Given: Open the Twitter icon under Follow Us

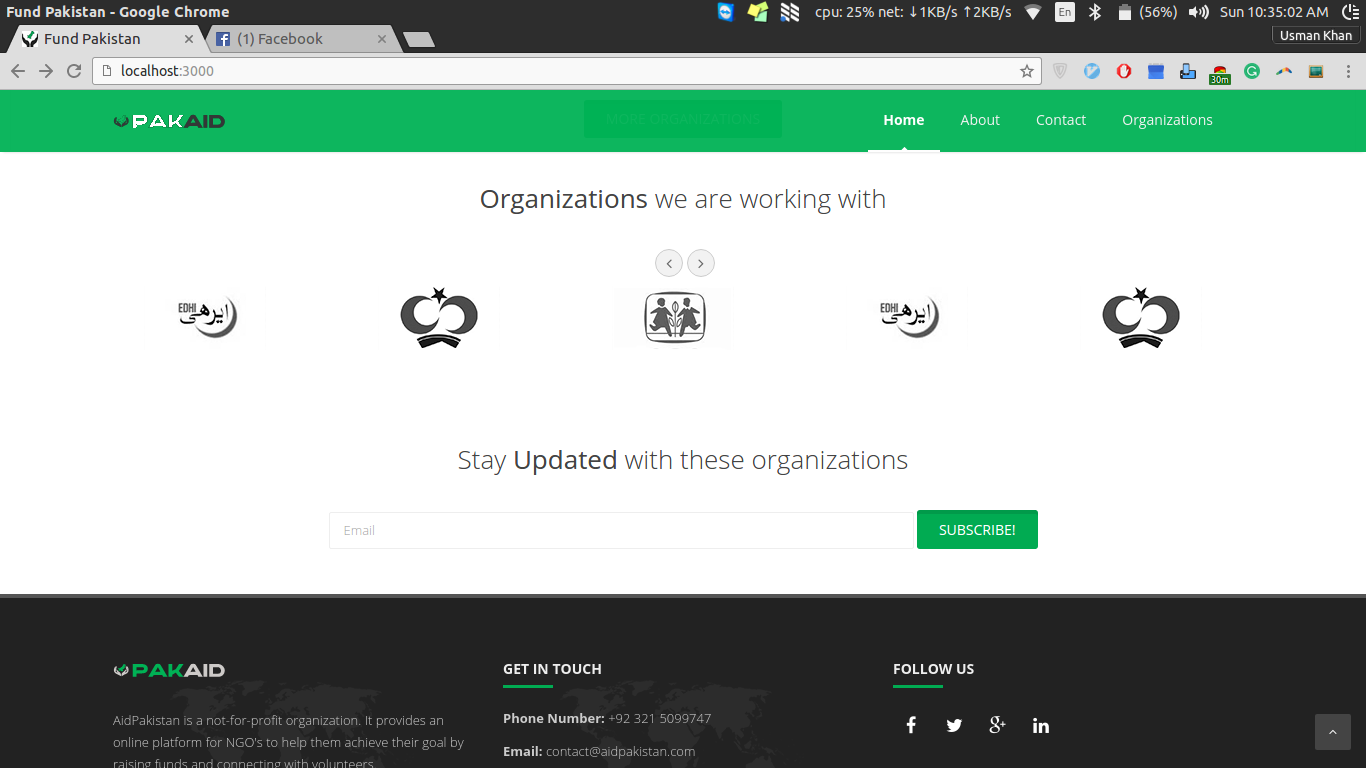Looking at the screenshot, I should click(x=954, y=725).
